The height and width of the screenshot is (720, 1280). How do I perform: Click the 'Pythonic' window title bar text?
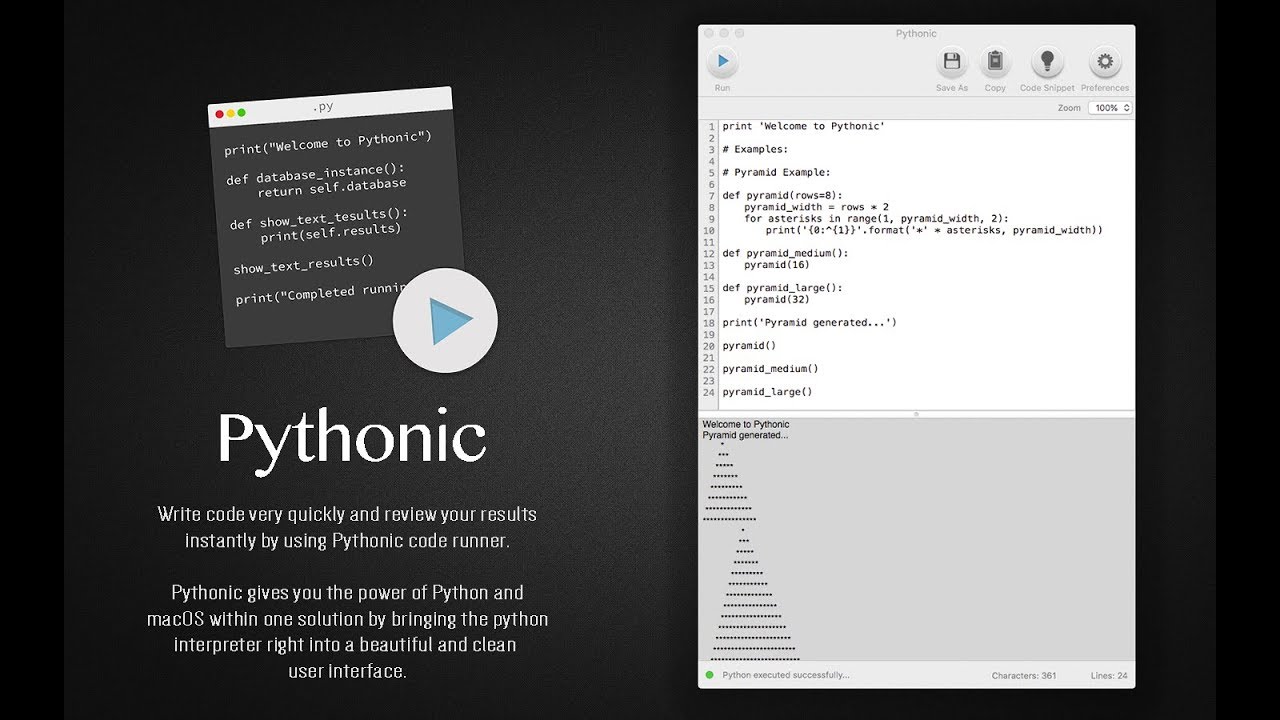tap(916, 33)
